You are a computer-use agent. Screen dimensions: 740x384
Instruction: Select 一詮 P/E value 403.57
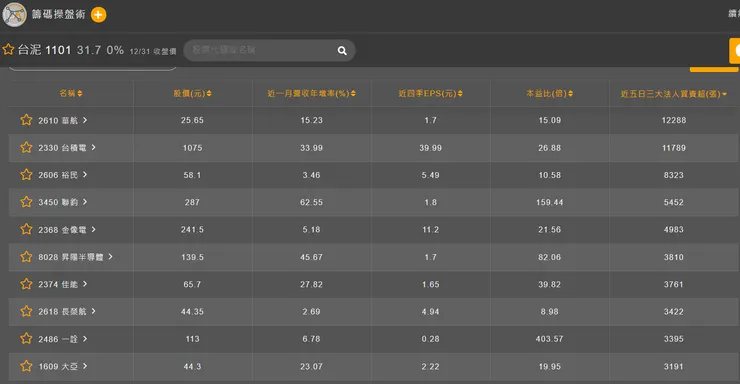coord(550,339)
